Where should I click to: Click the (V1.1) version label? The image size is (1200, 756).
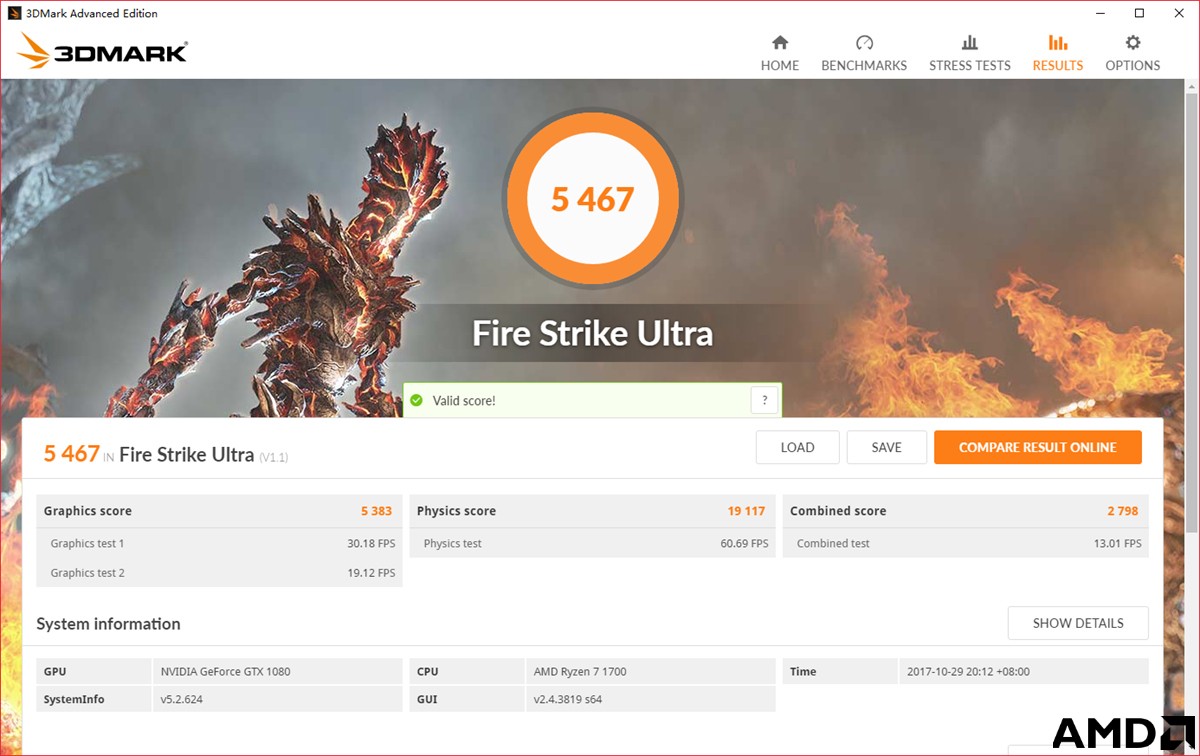tap(274, 457)
